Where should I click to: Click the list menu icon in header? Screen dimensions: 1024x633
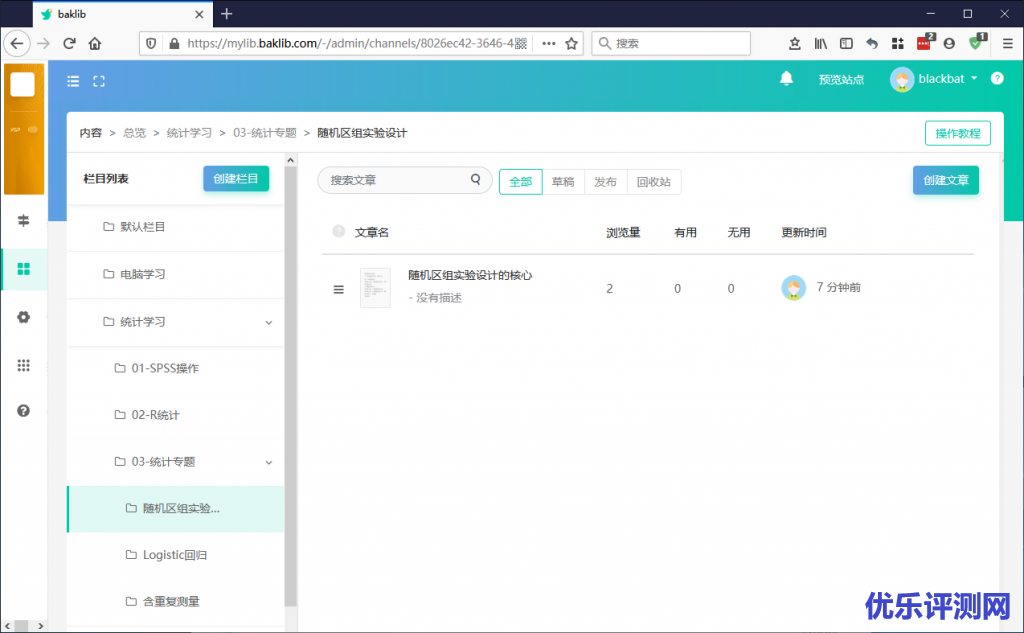pyautogui.click(x=73, y=81)
